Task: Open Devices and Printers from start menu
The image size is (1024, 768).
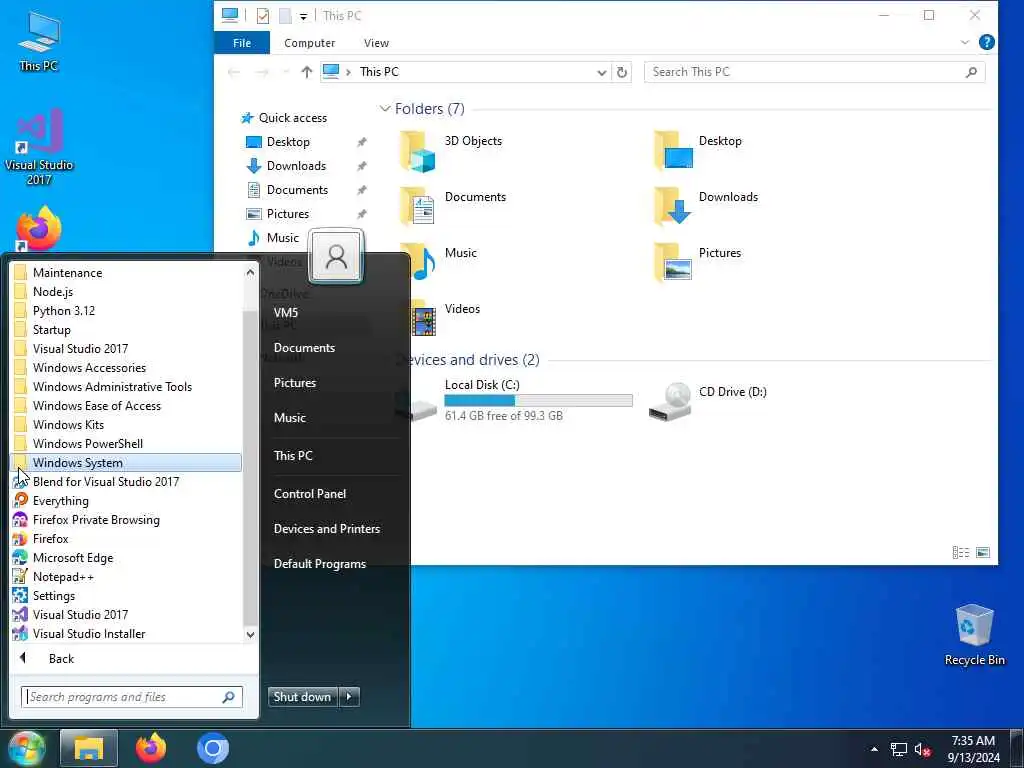Action: [327, 528]
